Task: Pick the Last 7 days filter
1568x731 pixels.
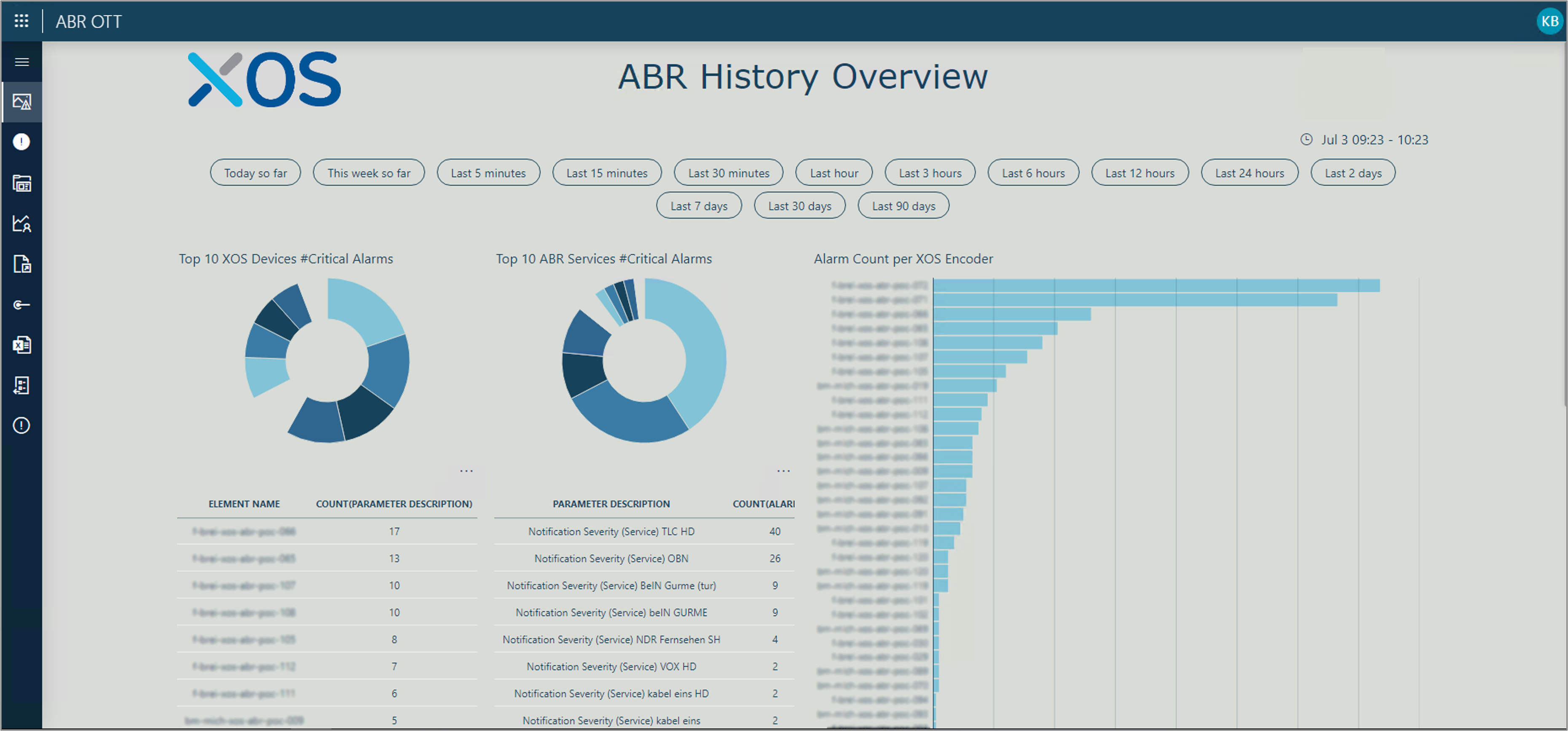Action: pos(699,206)
